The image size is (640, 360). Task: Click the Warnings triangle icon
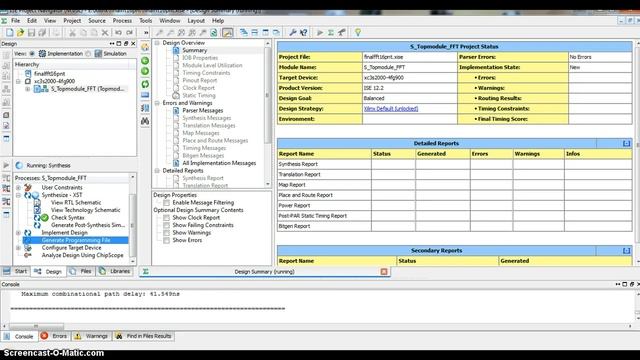[x=78, y=336]
